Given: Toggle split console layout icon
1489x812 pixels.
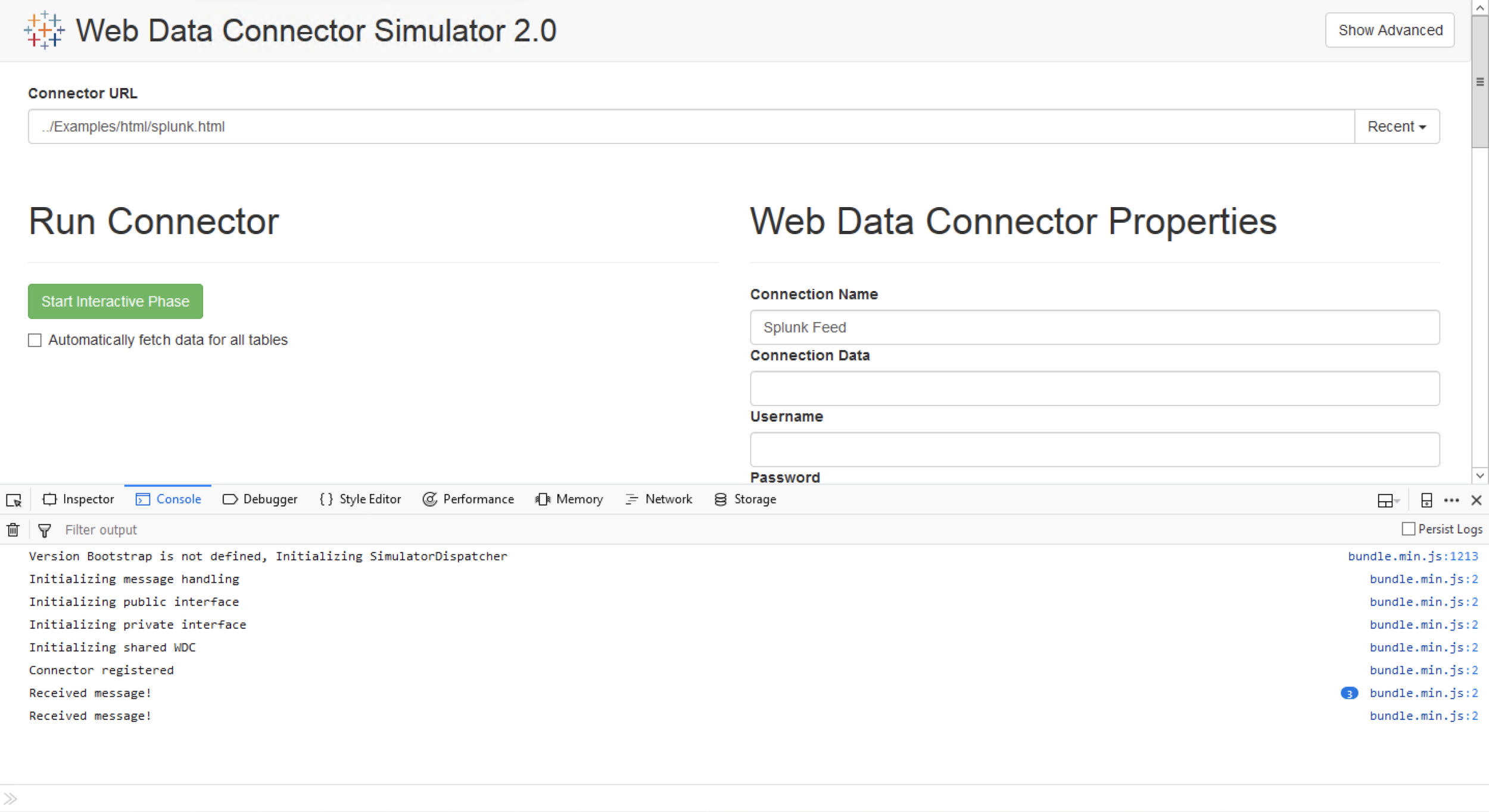Looking at the screenshot, I should tap(1388, 500).
